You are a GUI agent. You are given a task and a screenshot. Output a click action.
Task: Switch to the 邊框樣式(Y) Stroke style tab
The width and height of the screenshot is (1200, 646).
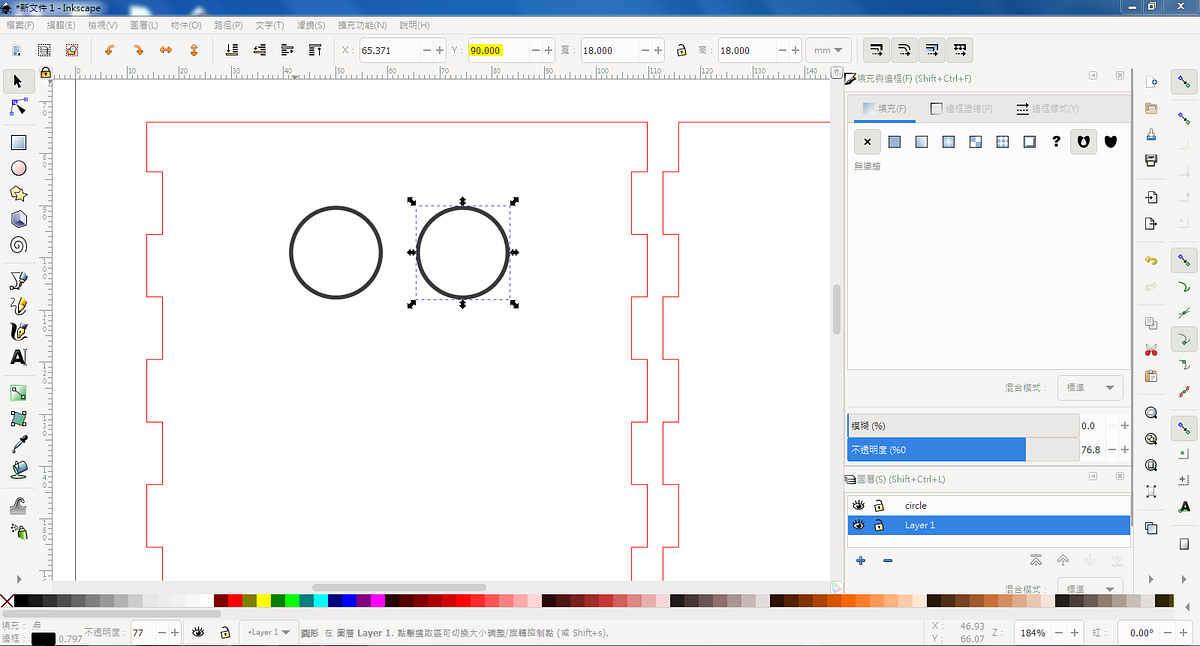(1047, 108)
